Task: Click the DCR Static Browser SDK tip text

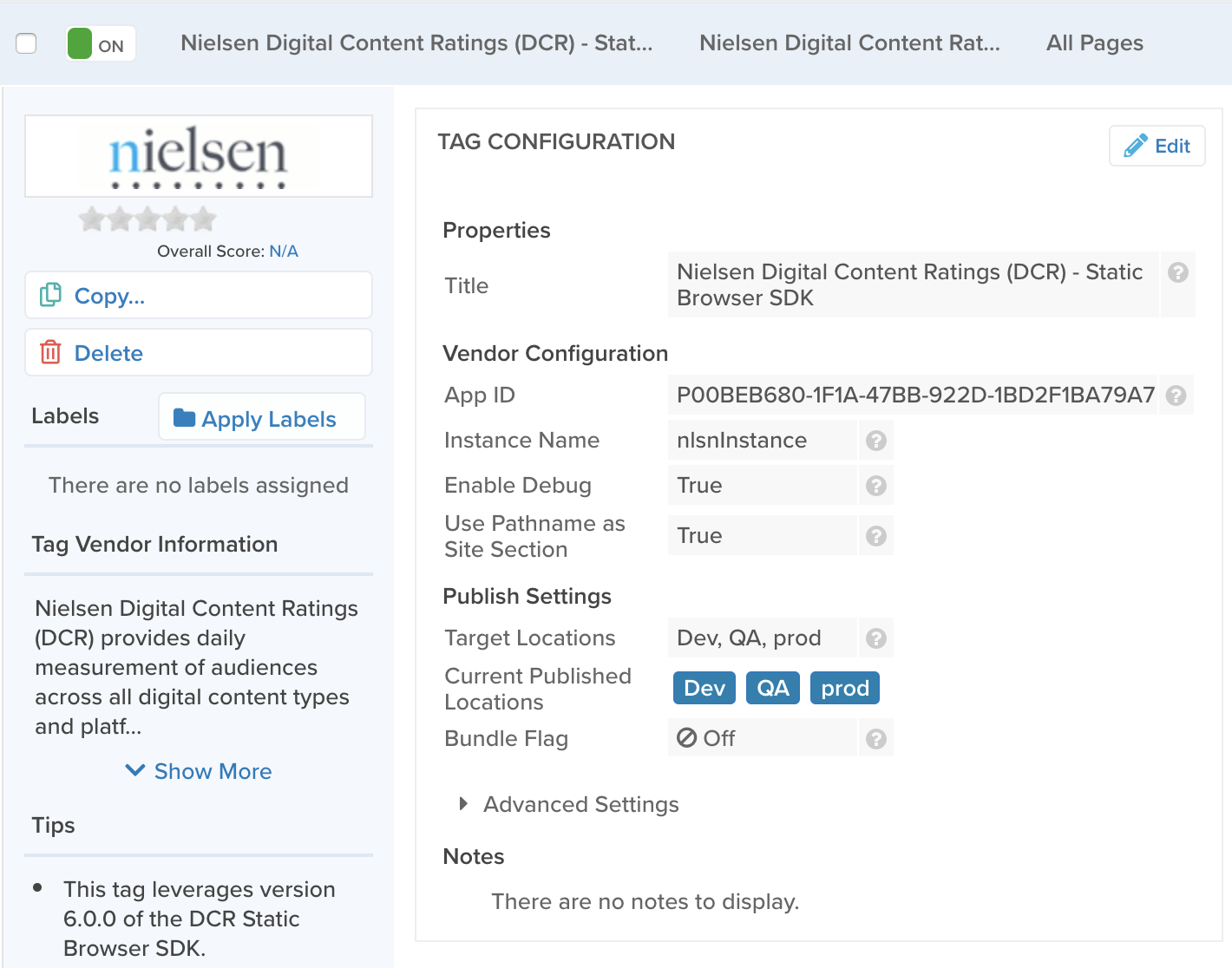Action: [x=200, y=919]
